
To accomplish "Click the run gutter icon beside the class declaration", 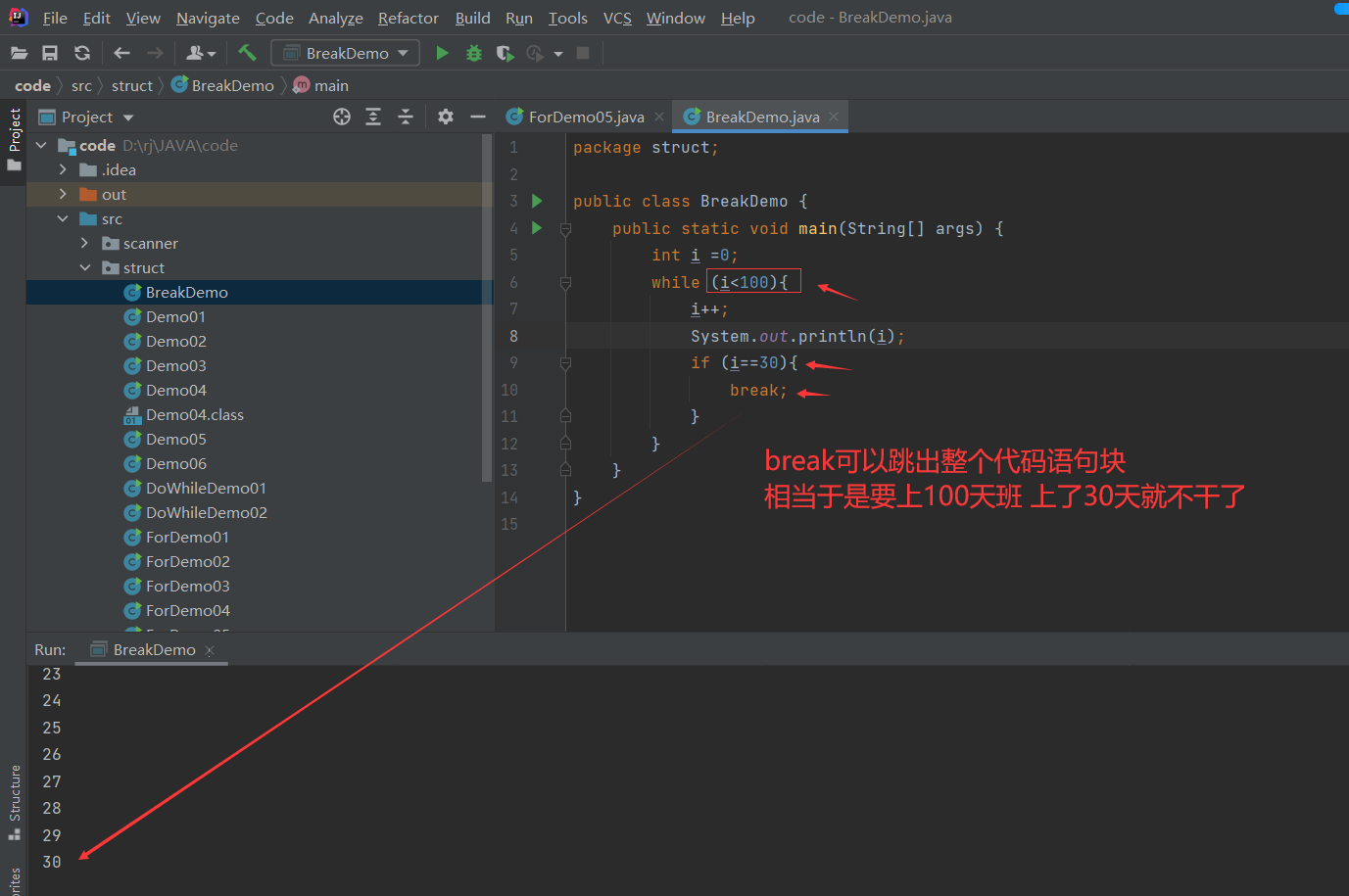I will coord(537,201).
